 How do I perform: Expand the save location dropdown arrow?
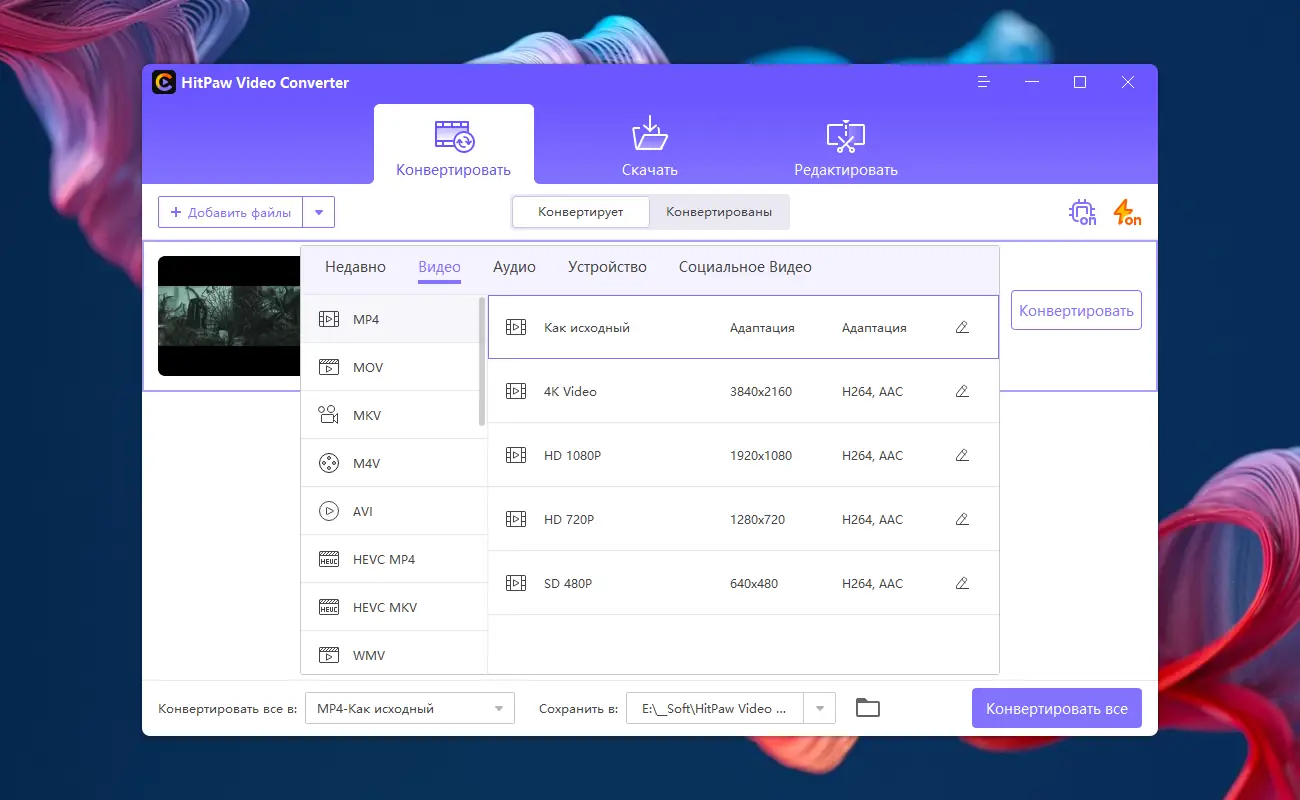click(x=820, y=708)
